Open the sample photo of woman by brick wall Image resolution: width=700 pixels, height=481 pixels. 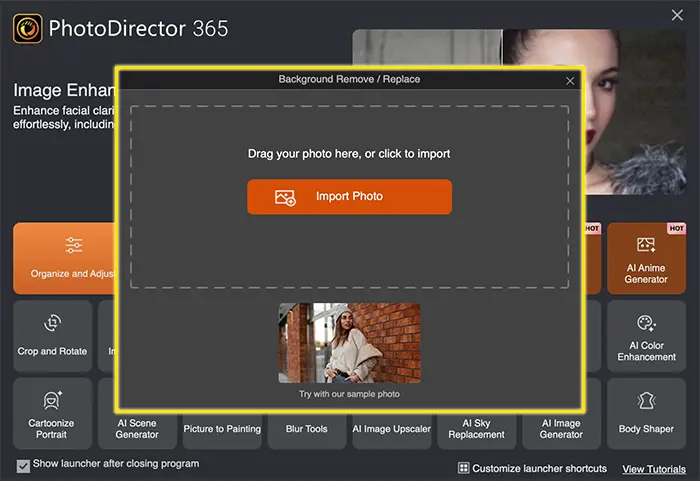[x=349, y=343]
